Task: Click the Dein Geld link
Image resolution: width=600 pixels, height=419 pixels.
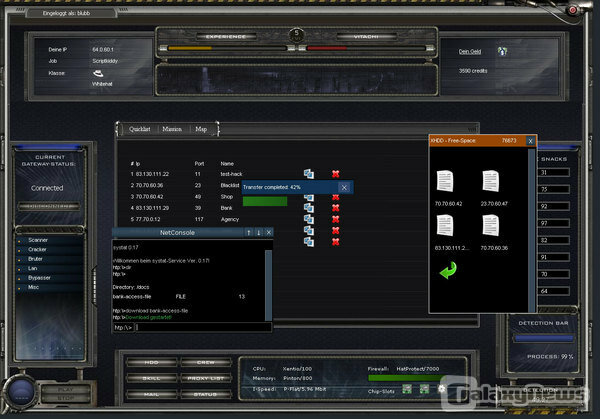Action: tap(470, 52)
